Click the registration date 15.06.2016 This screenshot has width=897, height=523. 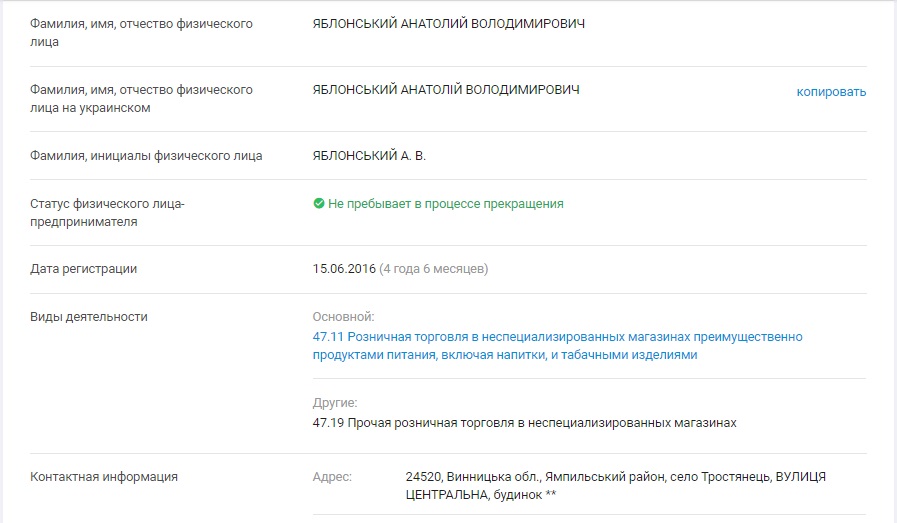click(343, 269)
